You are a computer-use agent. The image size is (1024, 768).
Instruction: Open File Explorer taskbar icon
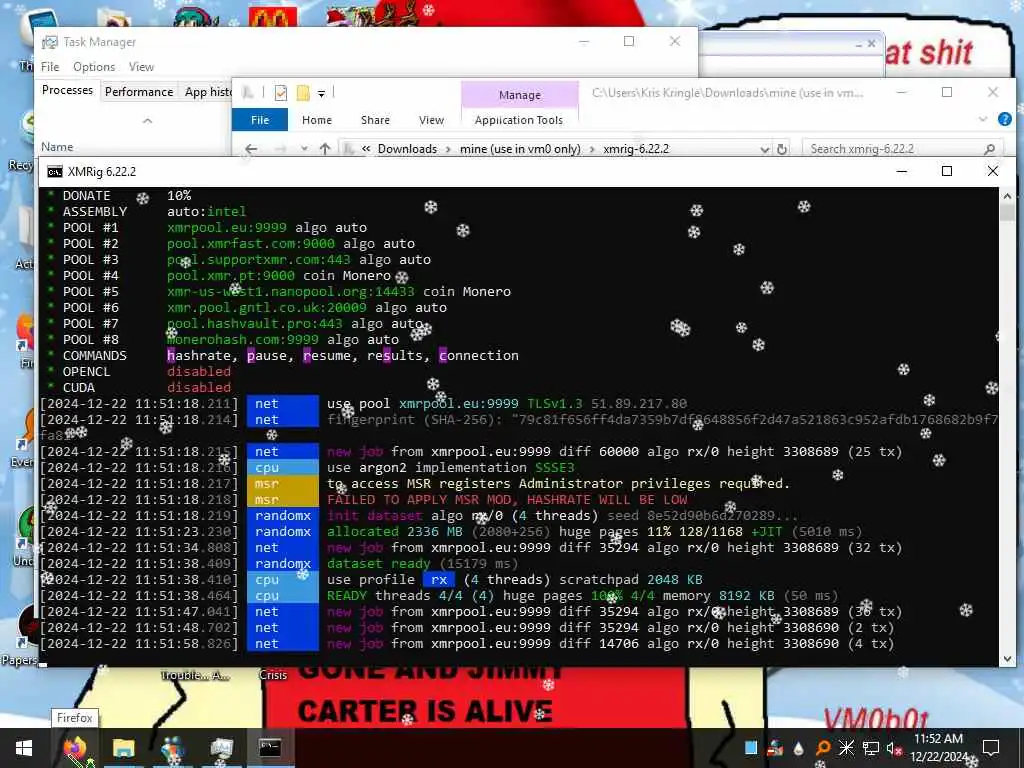[x=123, y=748]
